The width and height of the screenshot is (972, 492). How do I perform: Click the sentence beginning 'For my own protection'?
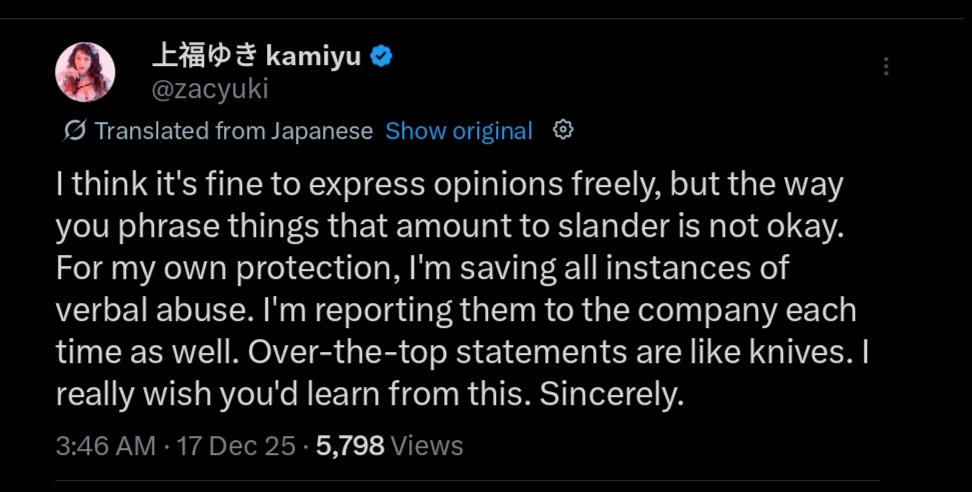point(422,269)
